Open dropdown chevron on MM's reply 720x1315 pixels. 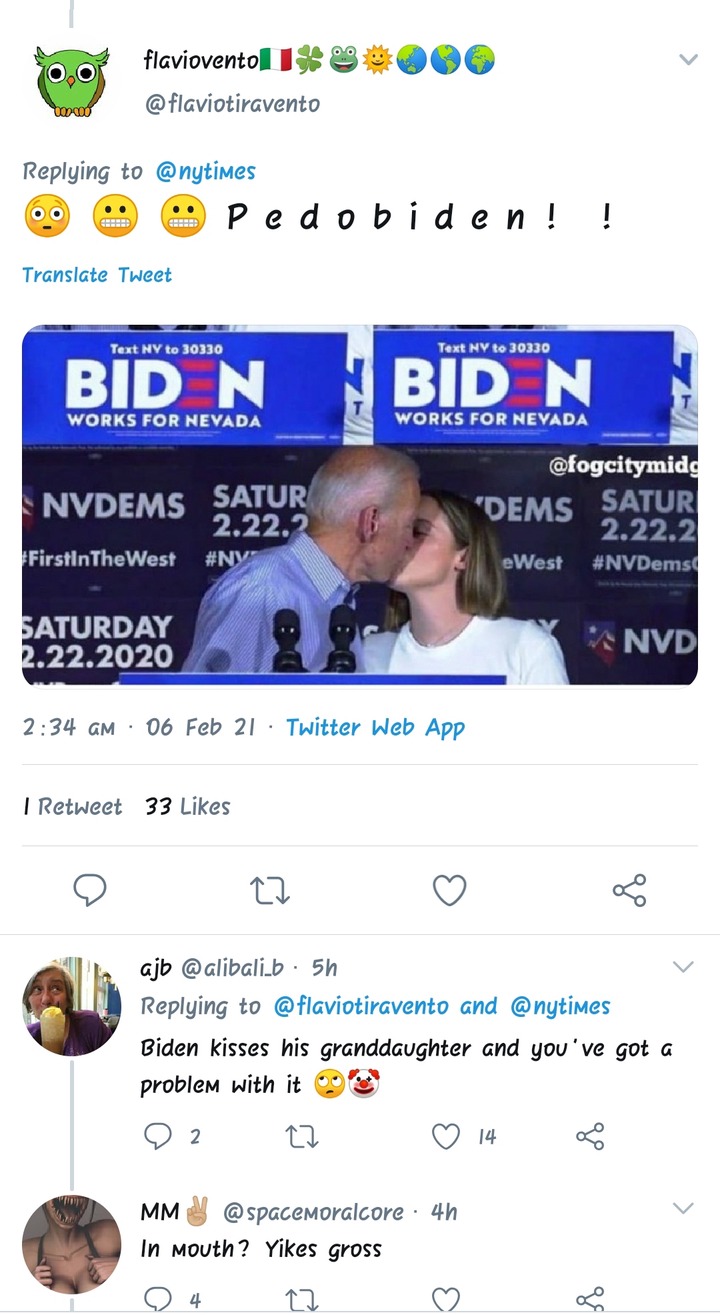pyautogui.click(x=683, y=1209)
